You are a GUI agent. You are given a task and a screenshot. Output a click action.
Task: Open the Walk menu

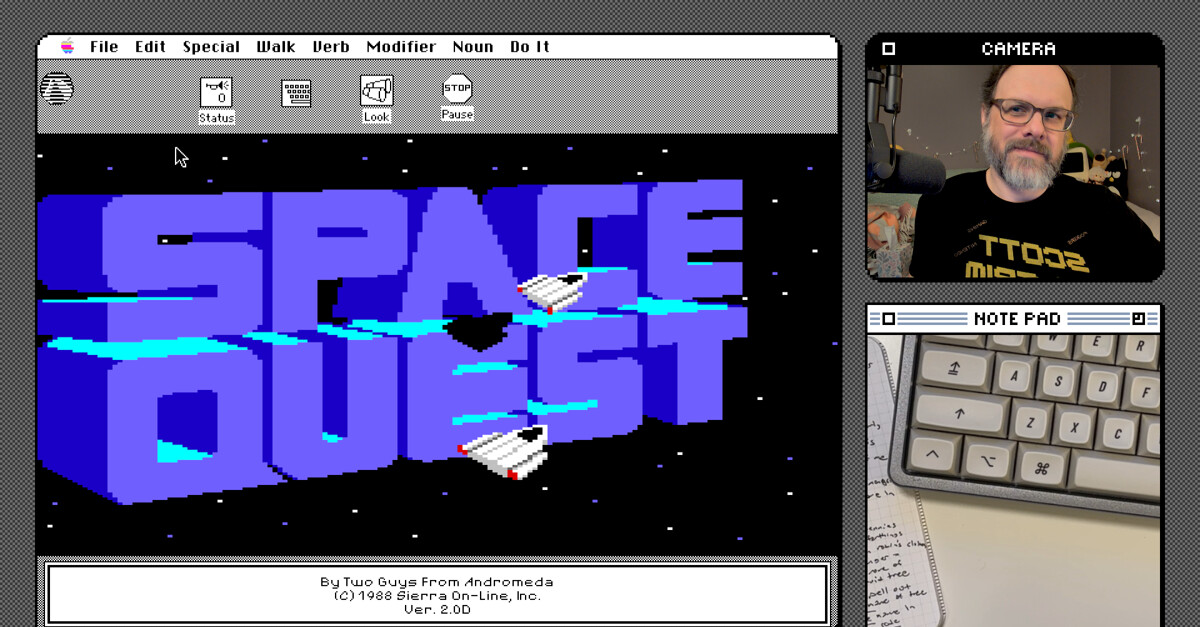tap(276, 47)
